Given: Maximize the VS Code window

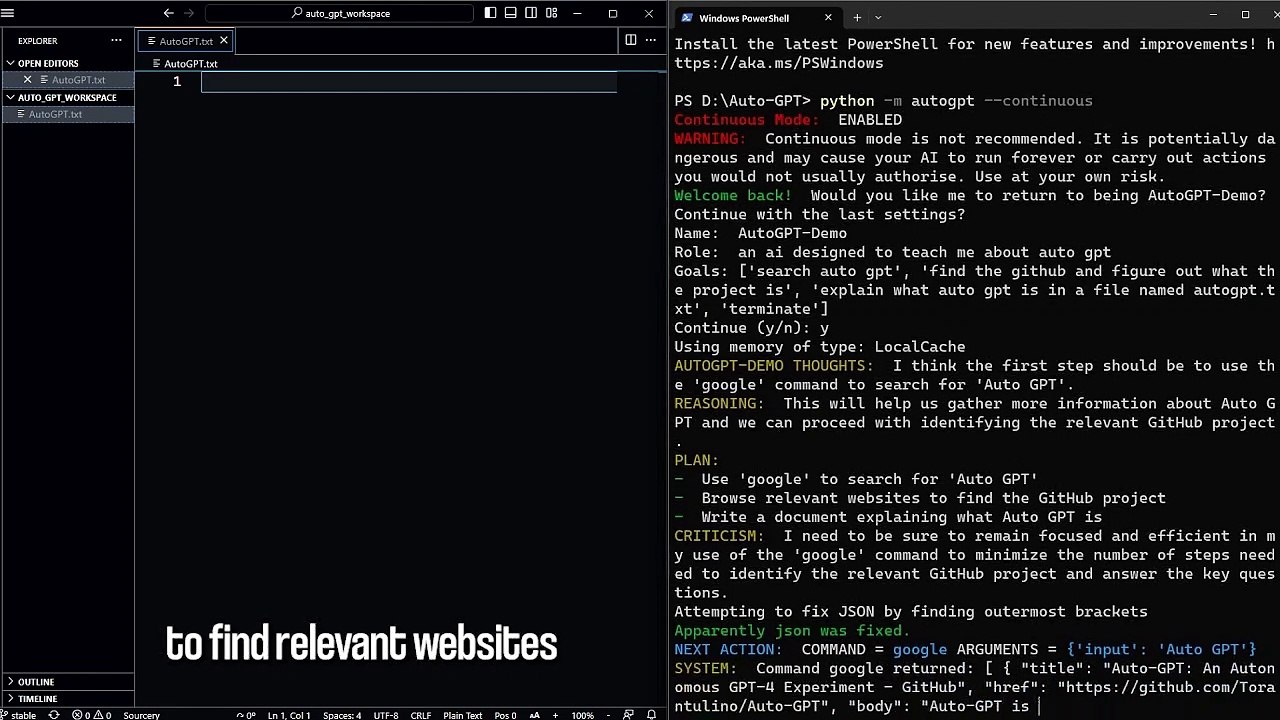Looking at the screenshot, I should pos(613,13).
